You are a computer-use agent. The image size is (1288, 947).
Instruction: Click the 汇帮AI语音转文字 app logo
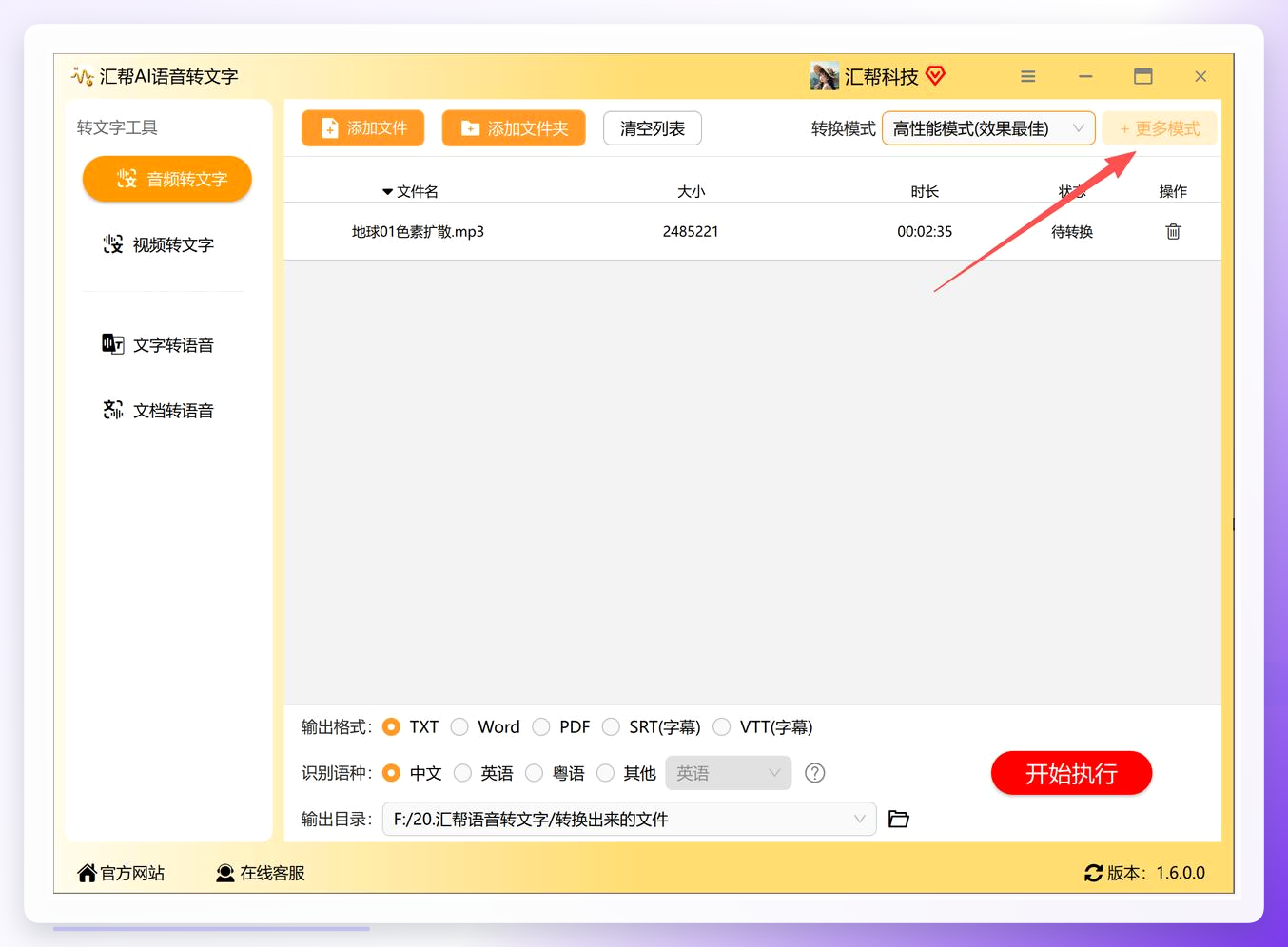[82, 76]
